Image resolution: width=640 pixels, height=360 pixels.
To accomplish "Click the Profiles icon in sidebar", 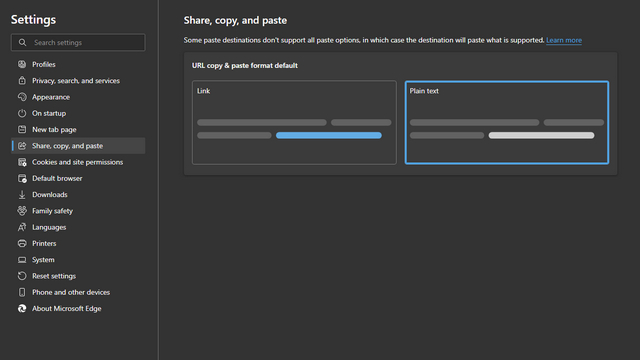I will pyautogui.click(x=22, y=64).
